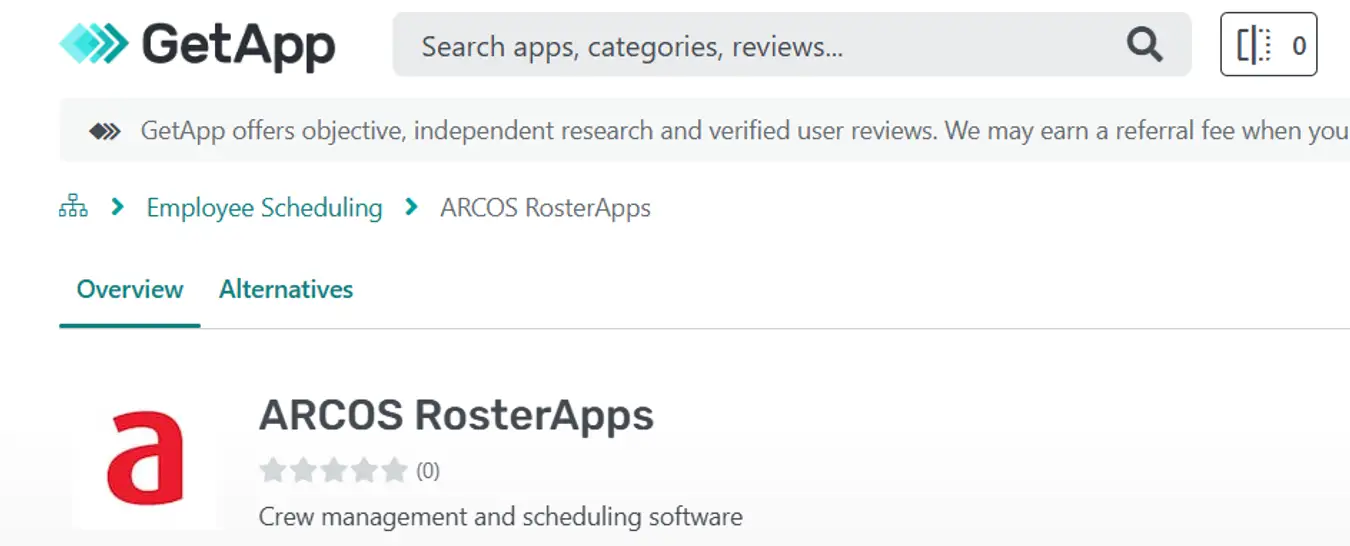Focus the Search apps, categories, reviews field
This screenshot has width=1350, height=546.
tap(792, 45)
